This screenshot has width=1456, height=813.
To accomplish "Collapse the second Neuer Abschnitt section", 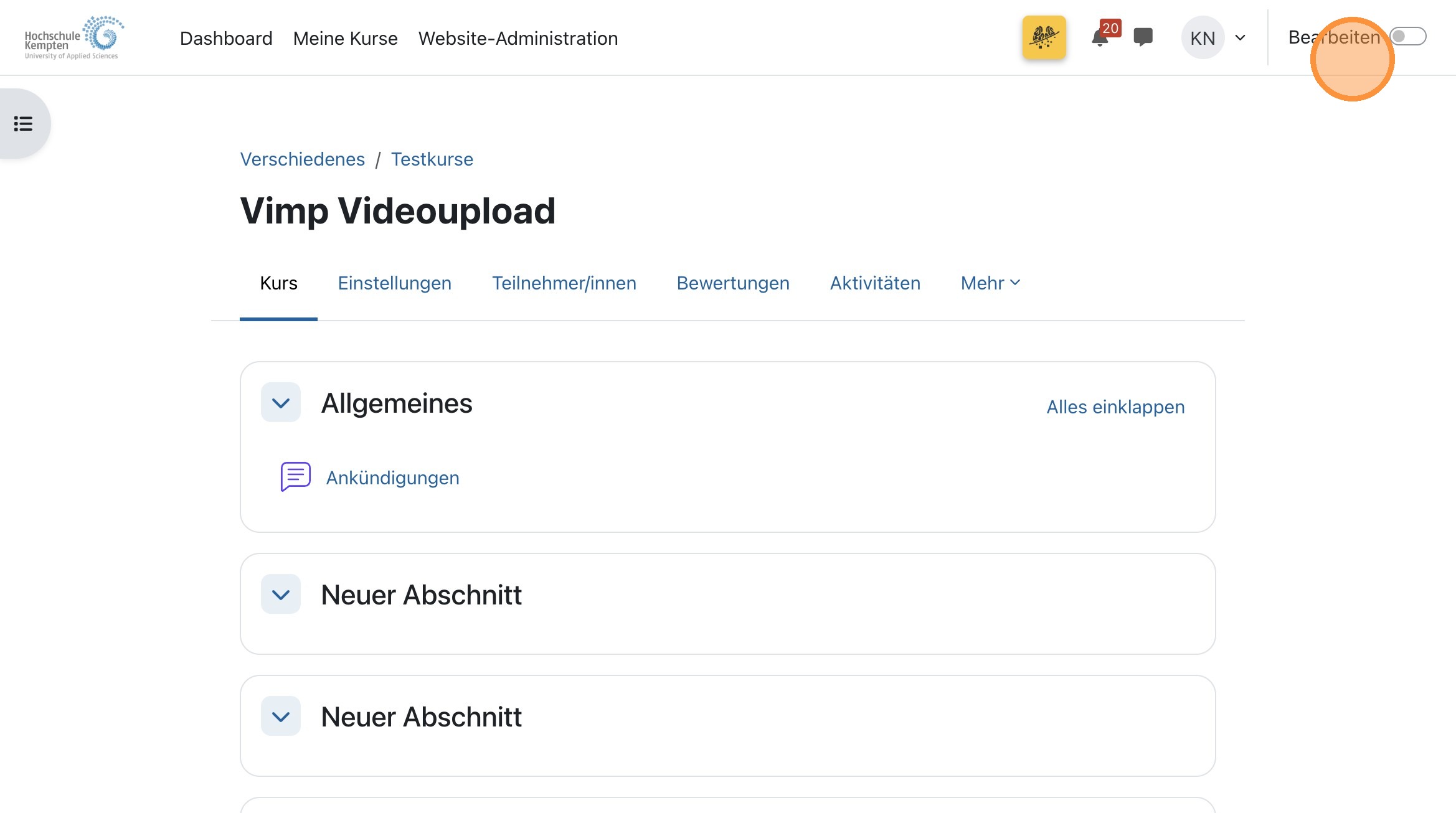I will tap(280, 716).
